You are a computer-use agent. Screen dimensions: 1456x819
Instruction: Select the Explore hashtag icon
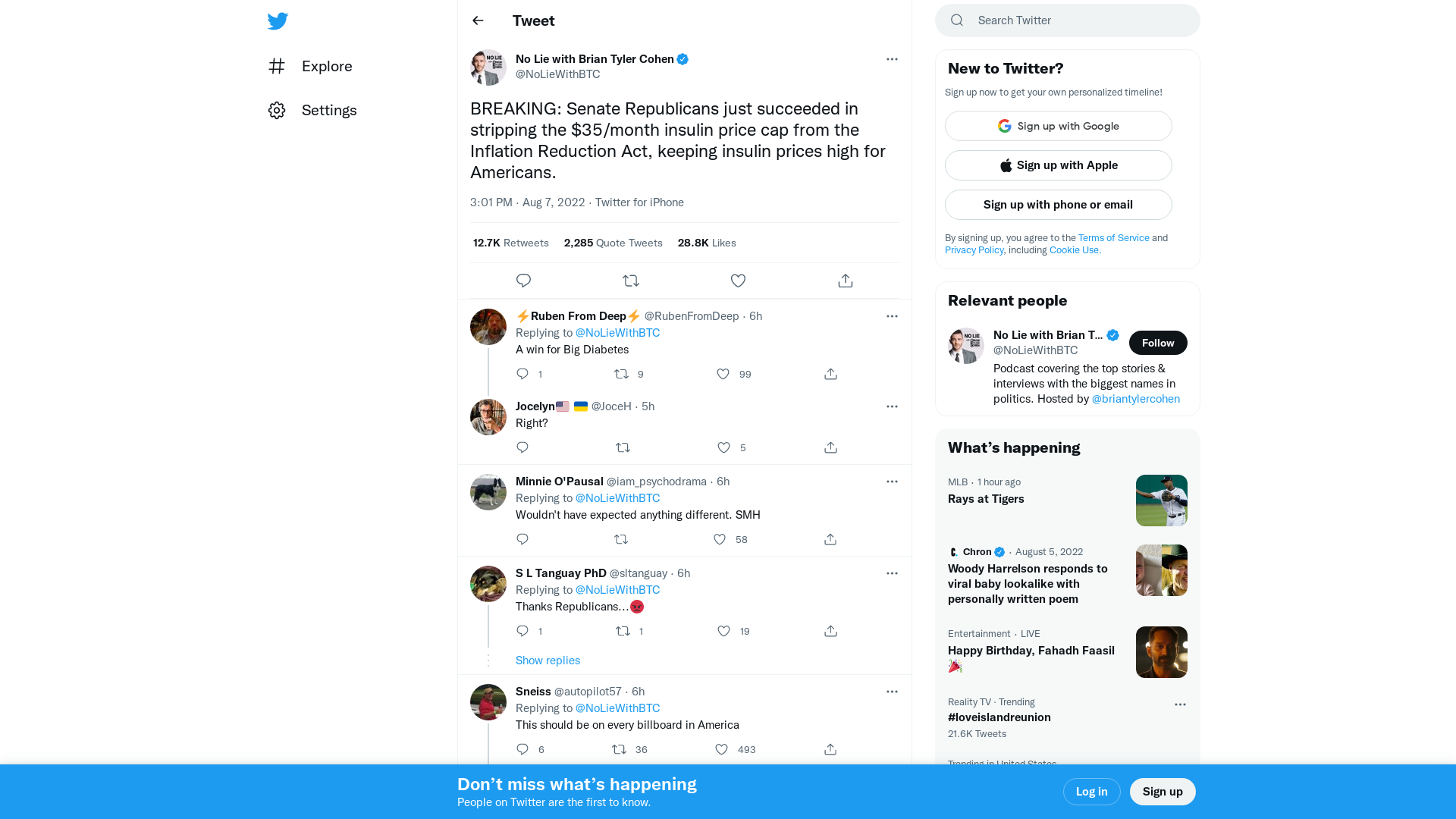(277, 66)
